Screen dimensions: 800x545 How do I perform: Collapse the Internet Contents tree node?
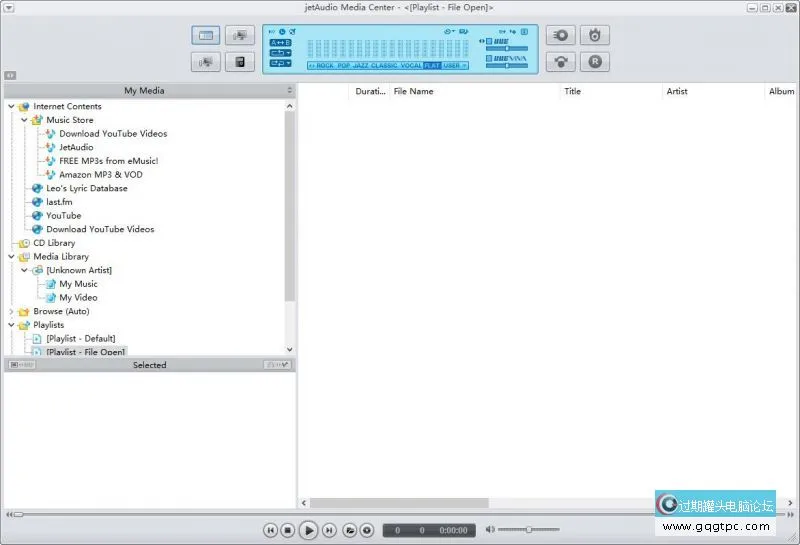[x=11, y=106]
